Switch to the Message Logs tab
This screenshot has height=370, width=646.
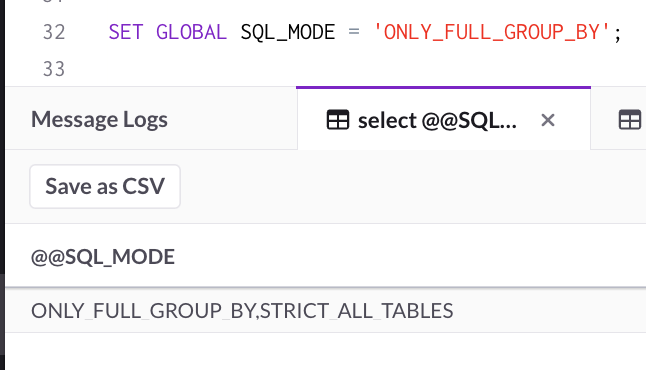pos(99,119)
